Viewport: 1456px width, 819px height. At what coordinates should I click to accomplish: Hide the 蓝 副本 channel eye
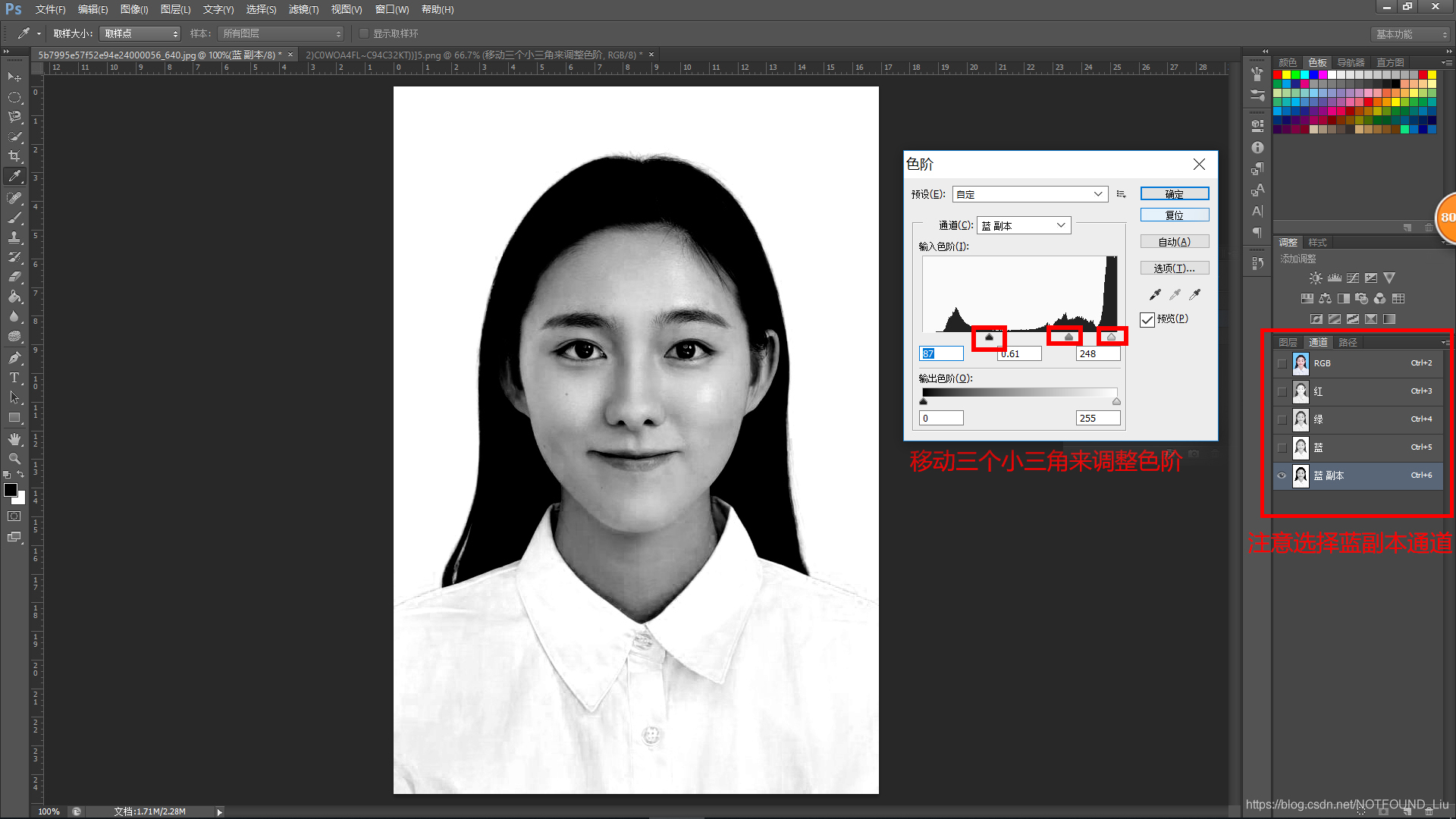pos(1282,475)
